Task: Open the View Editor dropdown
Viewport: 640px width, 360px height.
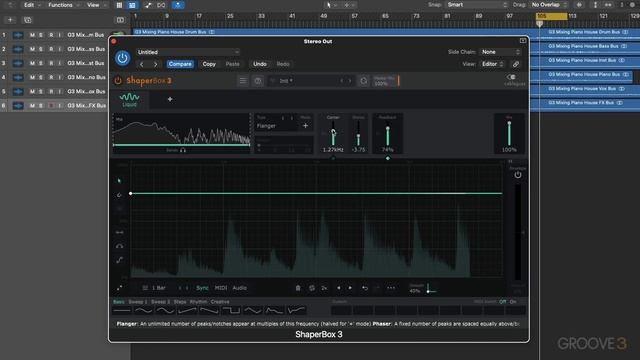Action: (x=493, y=64)
